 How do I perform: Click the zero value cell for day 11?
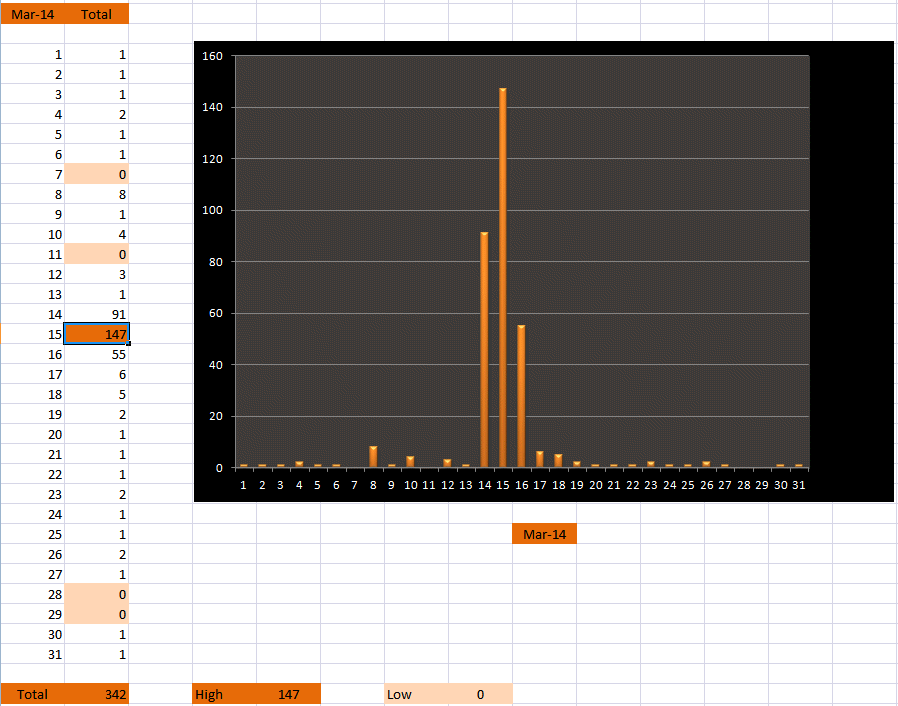[x=96, y=254]
